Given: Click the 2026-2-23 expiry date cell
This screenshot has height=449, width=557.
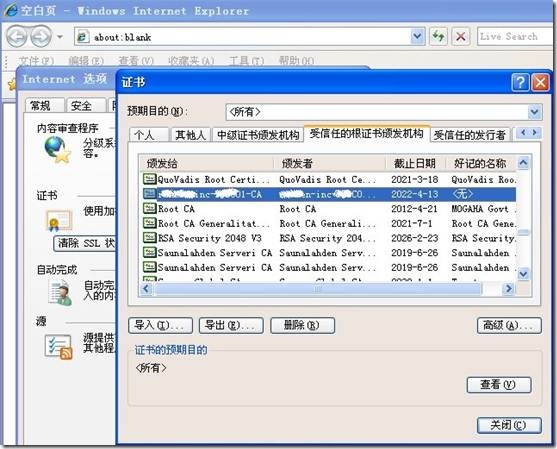Looking at the screenshot, I should click(415, 238).
